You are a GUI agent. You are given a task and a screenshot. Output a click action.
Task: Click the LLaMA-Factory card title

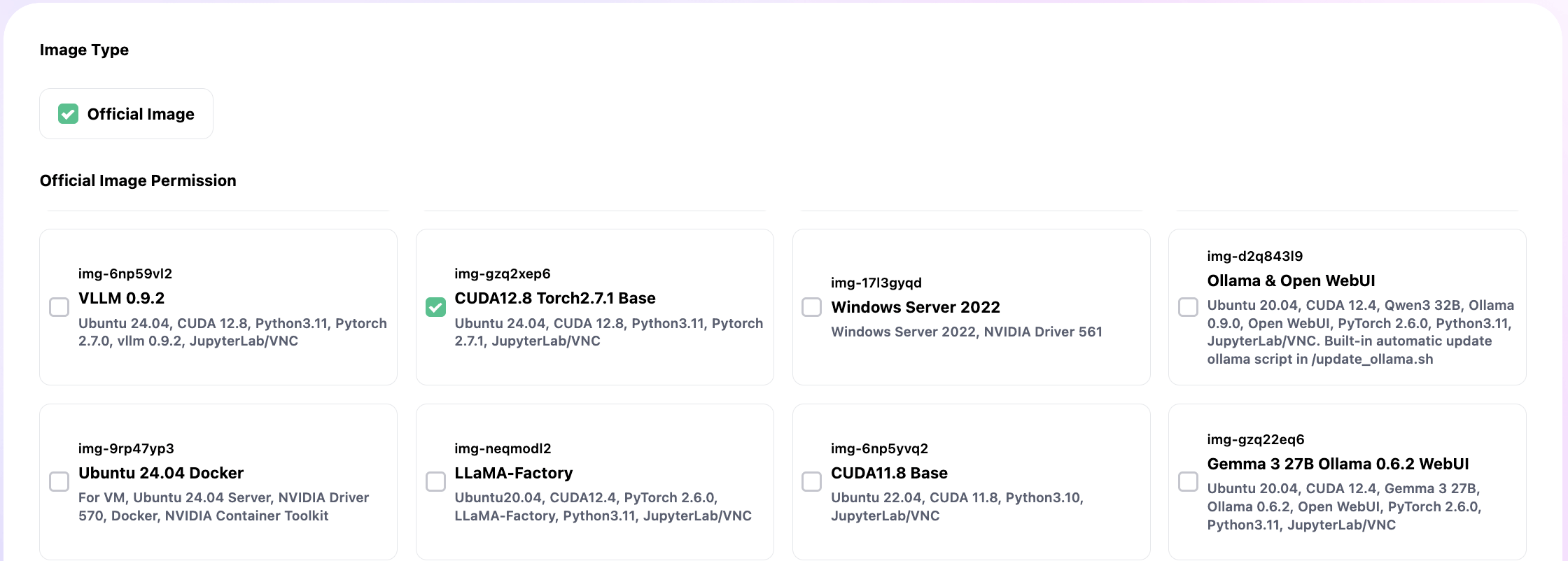pyautogui.click(x=513, y=473)
